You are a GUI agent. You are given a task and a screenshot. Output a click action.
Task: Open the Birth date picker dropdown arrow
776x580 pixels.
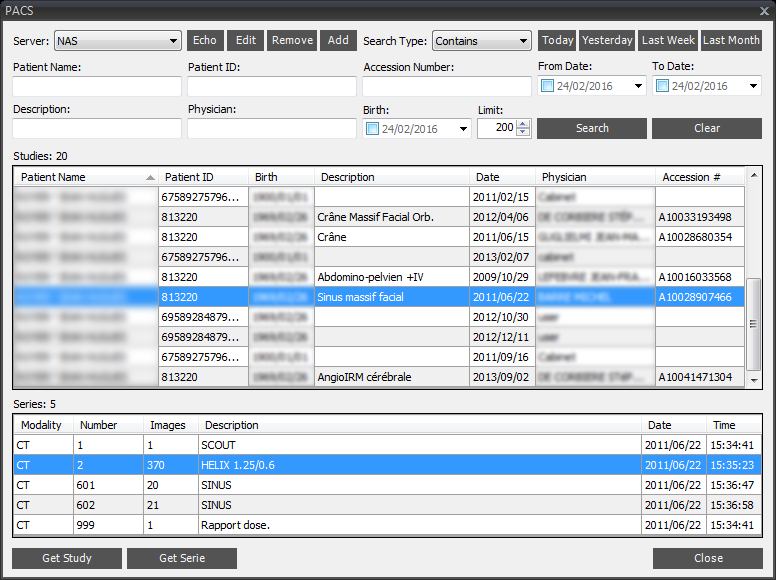click(x=463, y=129)
